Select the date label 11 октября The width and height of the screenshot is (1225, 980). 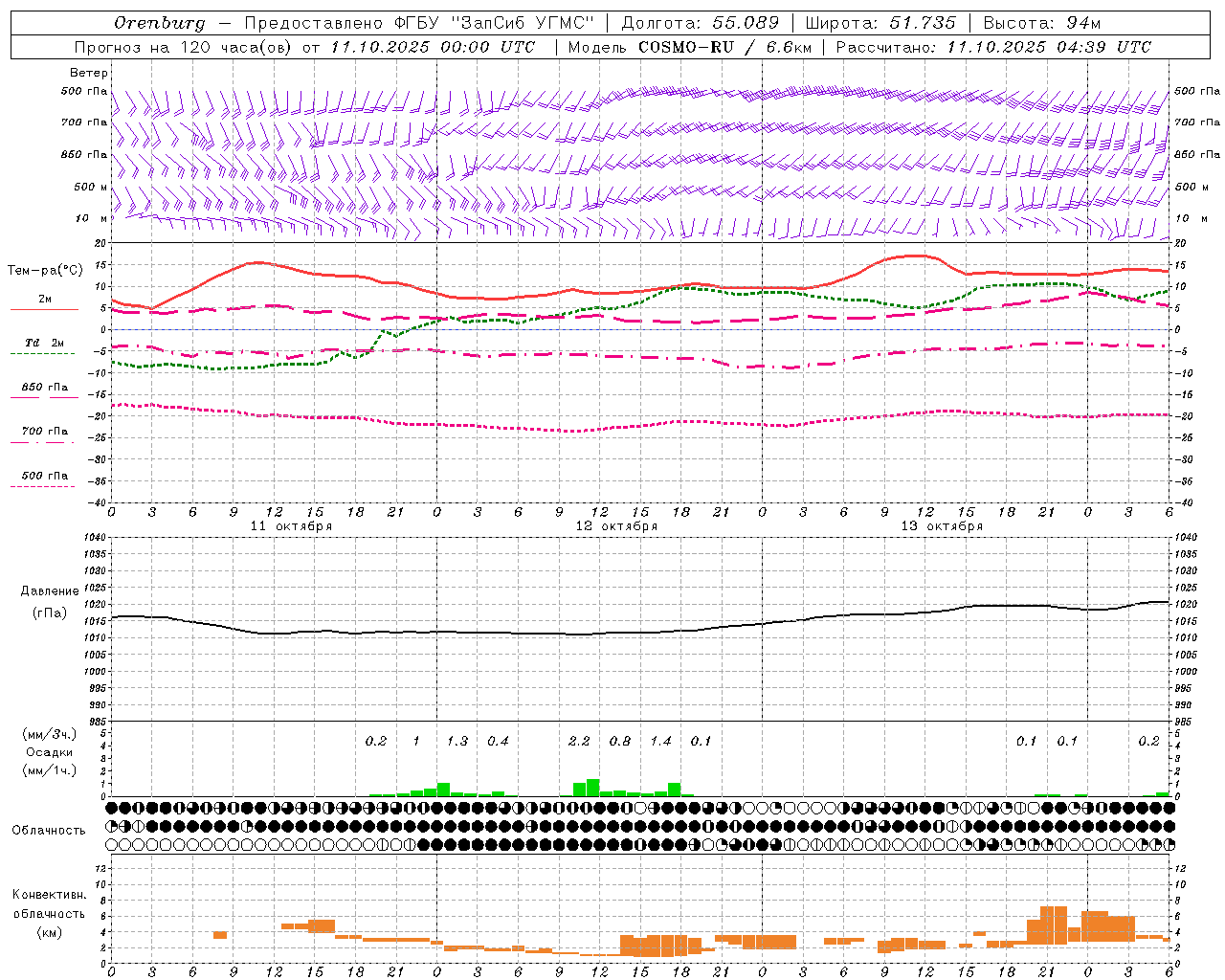click(291, 526)
